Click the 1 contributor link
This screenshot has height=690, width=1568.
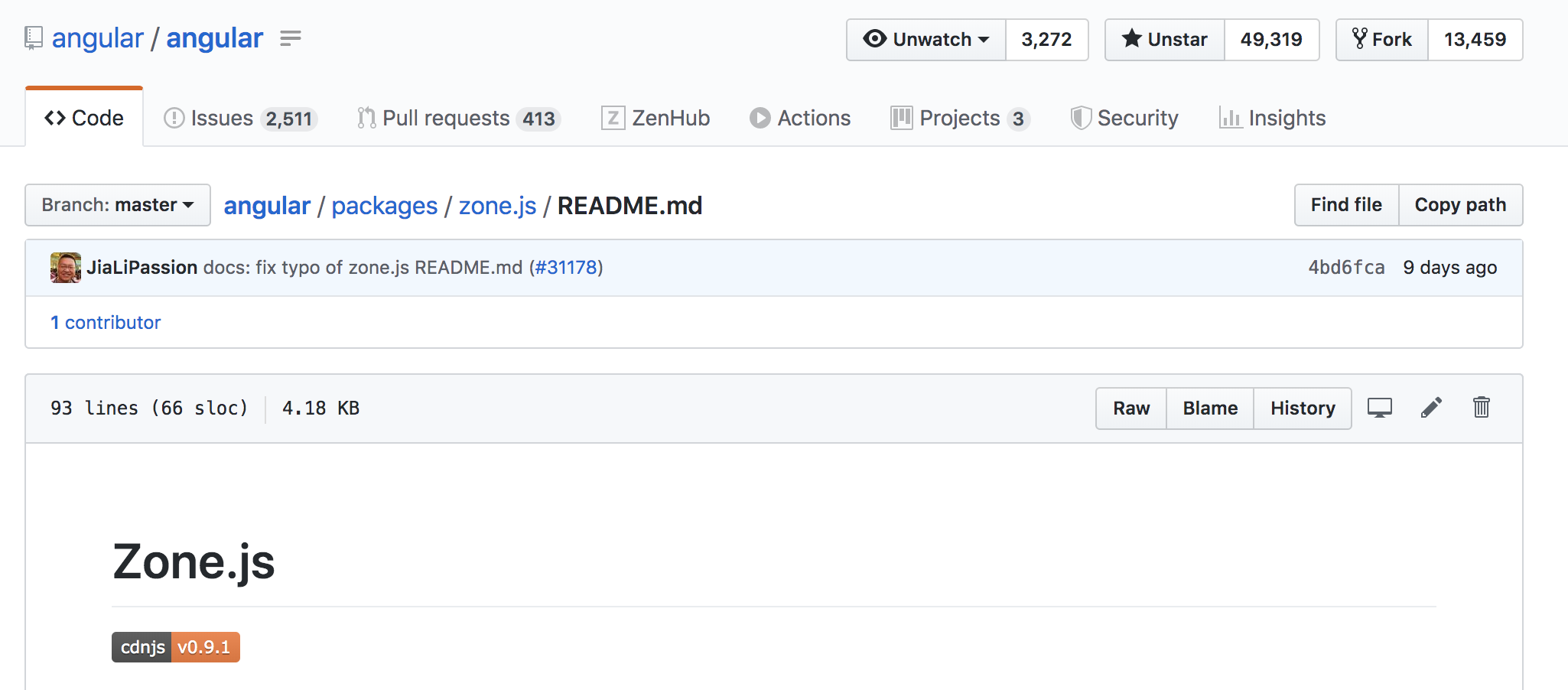[106, 323]
